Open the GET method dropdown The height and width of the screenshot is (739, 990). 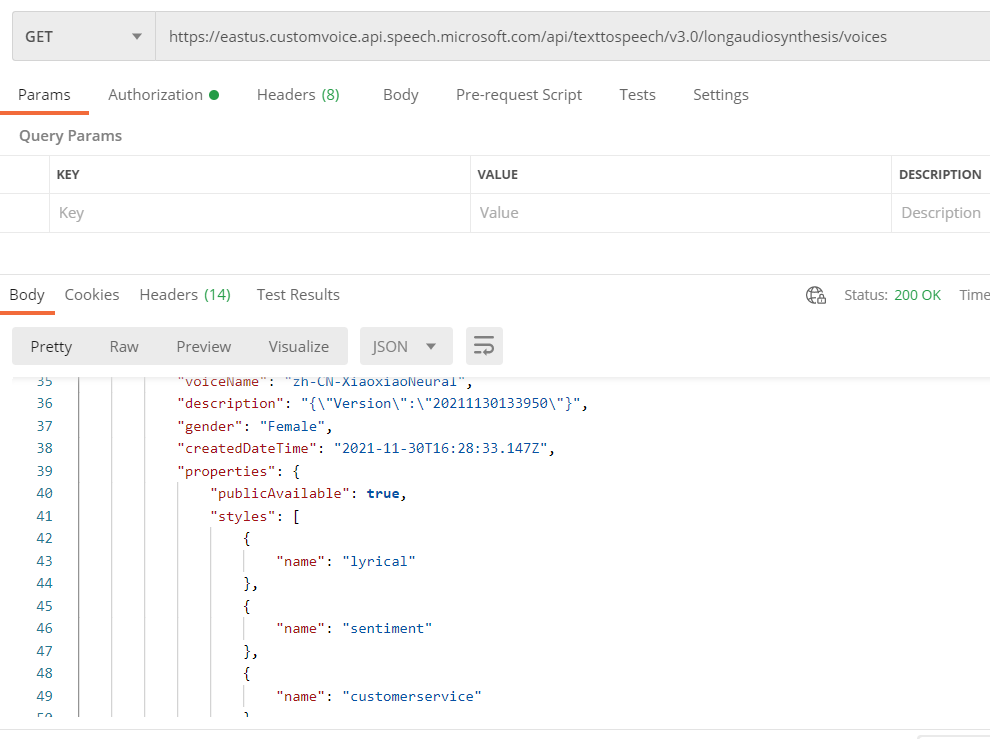83,37
